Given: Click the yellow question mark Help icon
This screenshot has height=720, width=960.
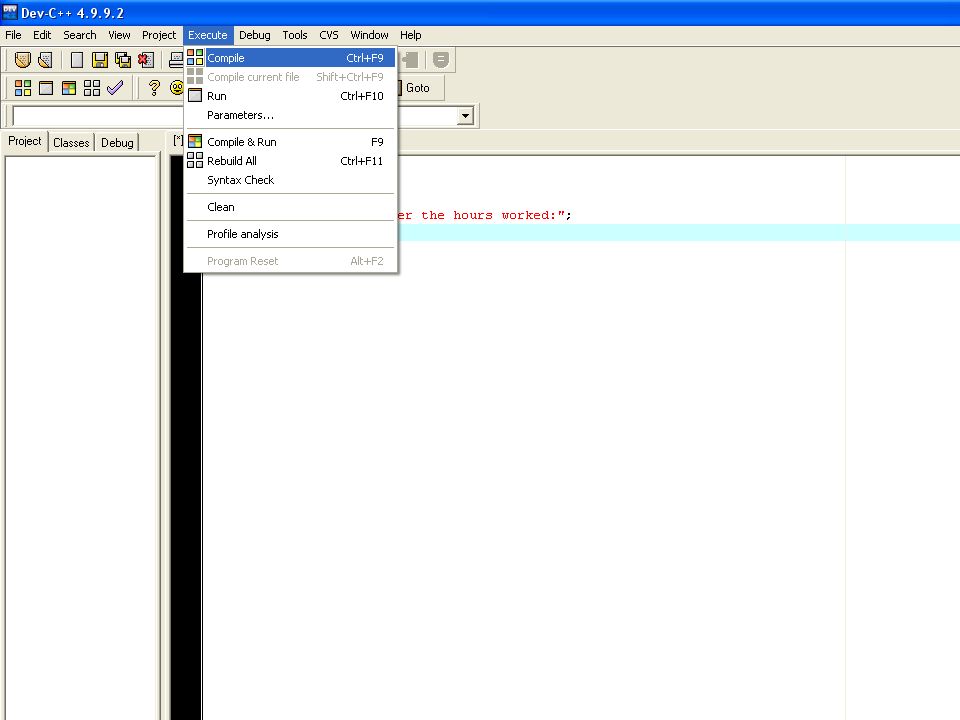Looking at the screenshot, I should [x=154, y=88].
